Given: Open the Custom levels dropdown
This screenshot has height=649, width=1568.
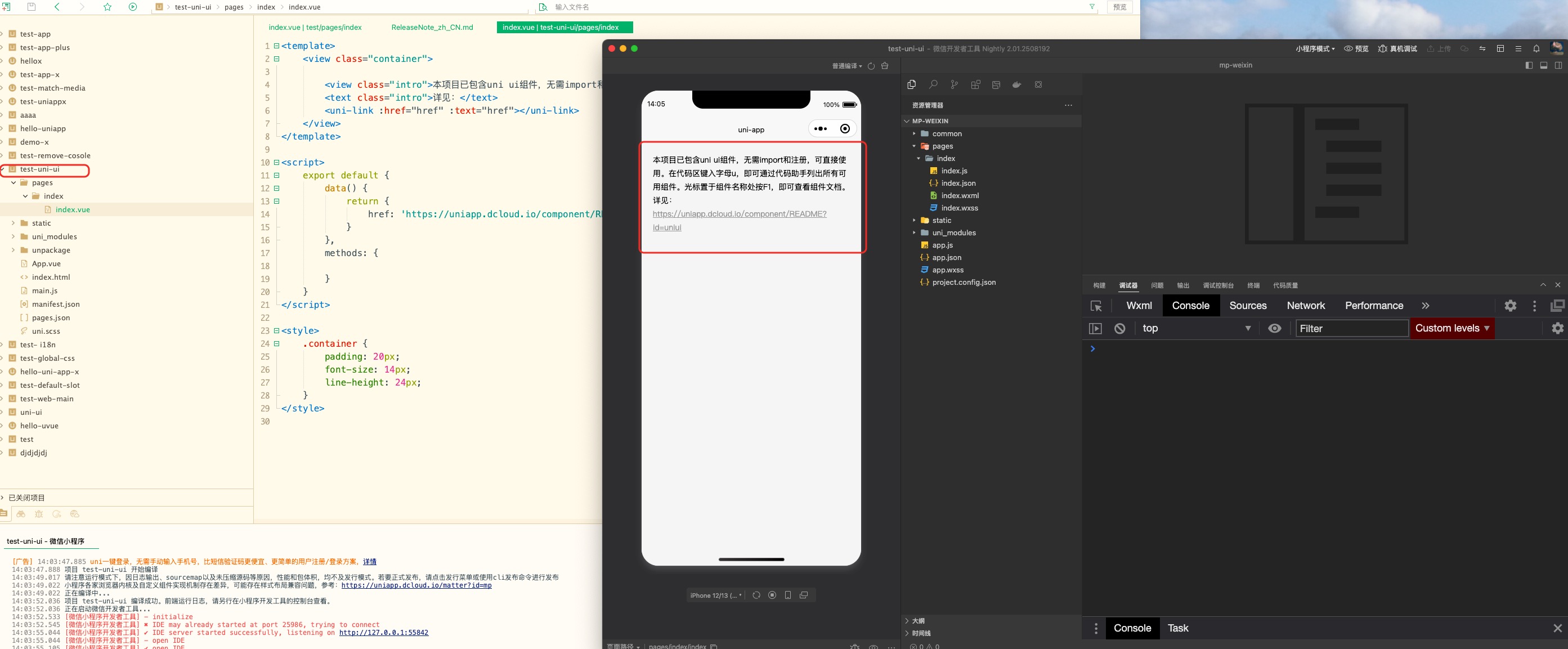Looking at the screenshot, I should 1451,329.
